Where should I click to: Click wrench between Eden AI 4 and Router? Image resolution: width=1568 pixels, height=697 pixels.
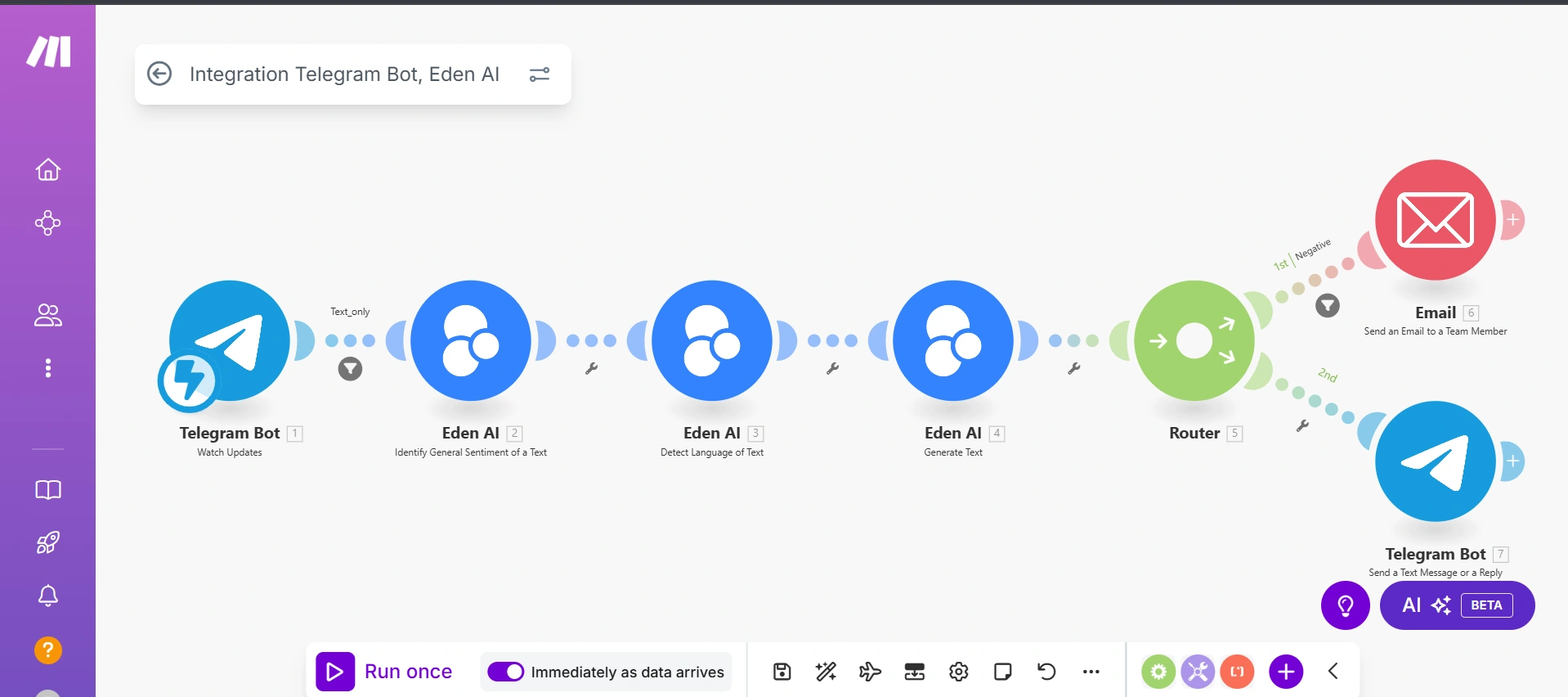click(1074, 369)
